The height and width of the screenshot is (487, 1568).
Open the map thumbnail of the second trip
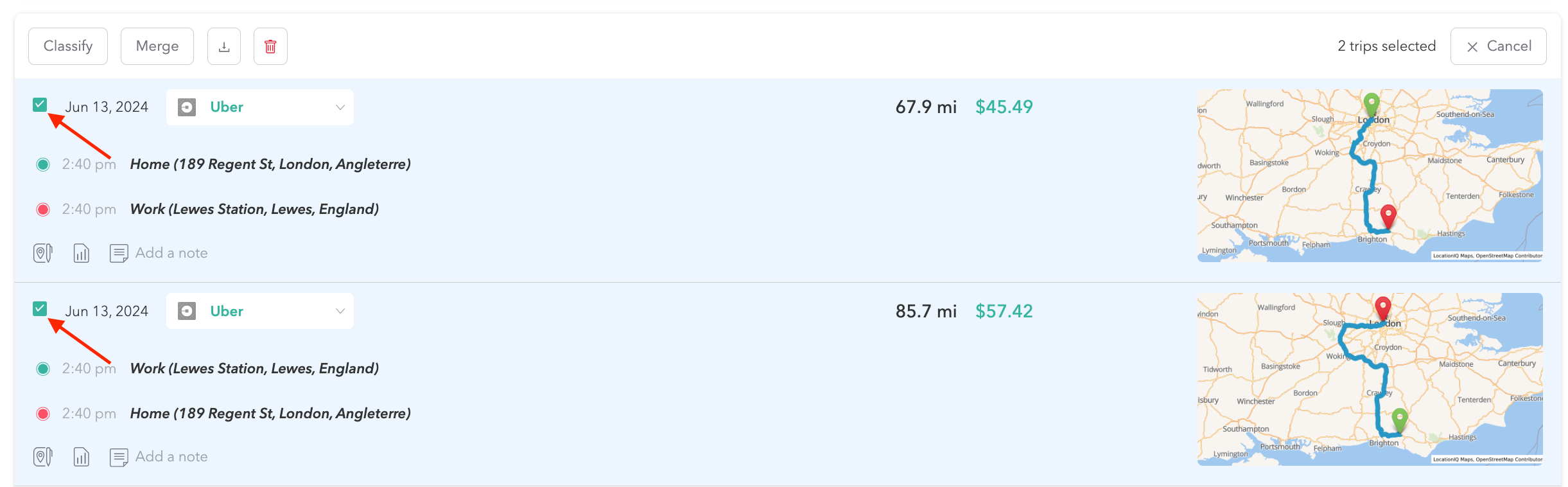pyautogui.click(x=1370, y=379)
